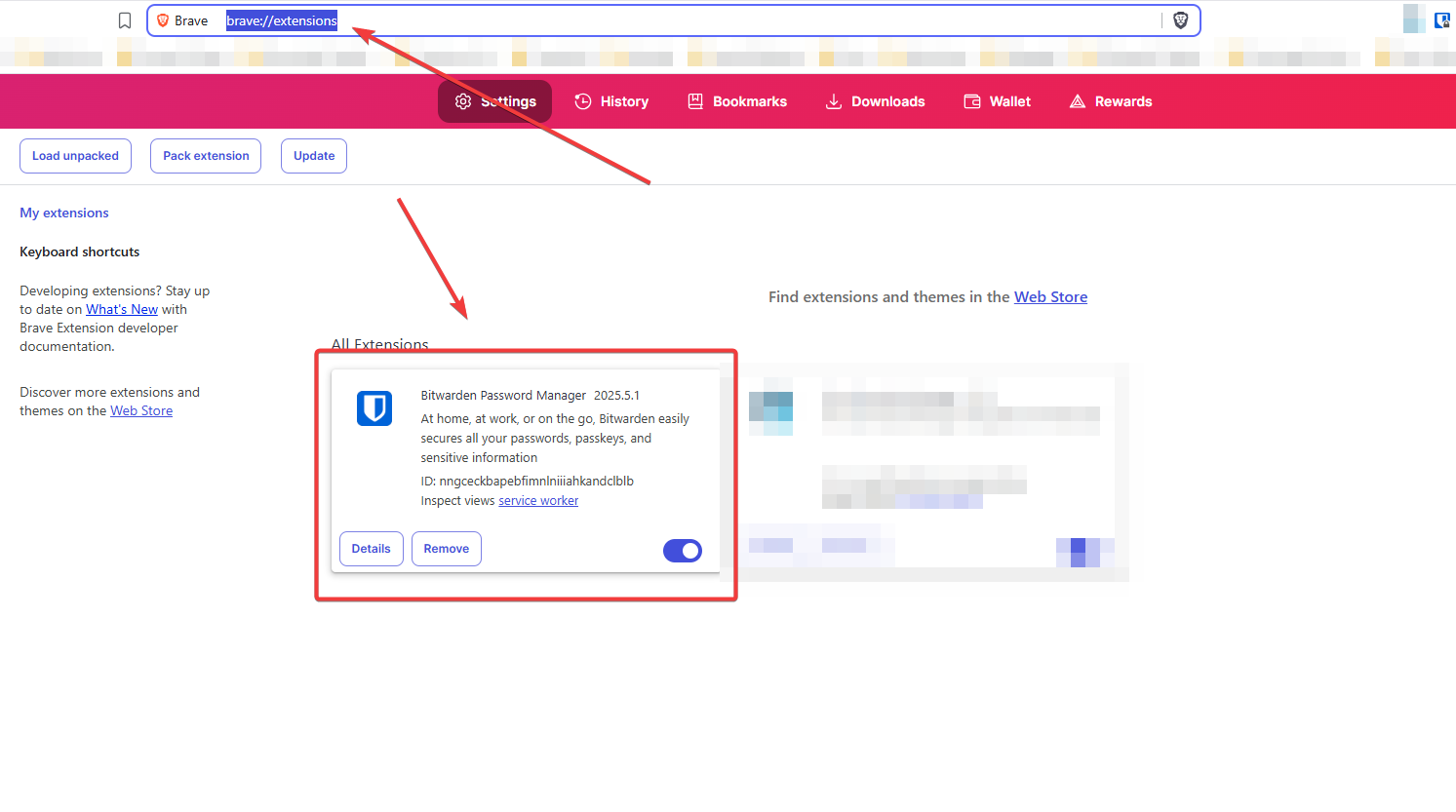The image size is (1456, 812).
Task: Select My extensions in the sidebar
Action: click(64, 213)
